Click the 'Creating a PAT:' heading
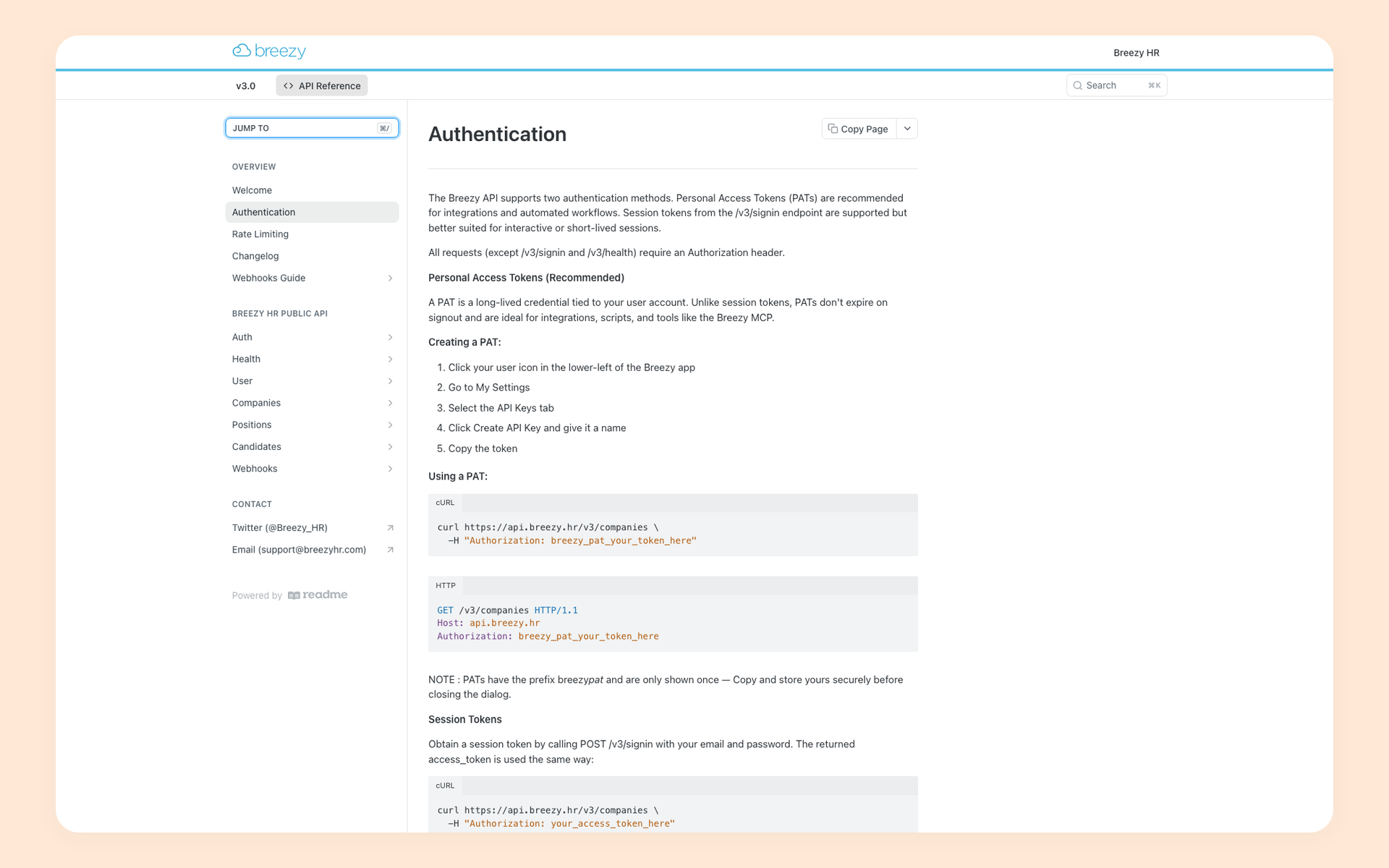The image size is (1389, 868). (x=464, y=342)
